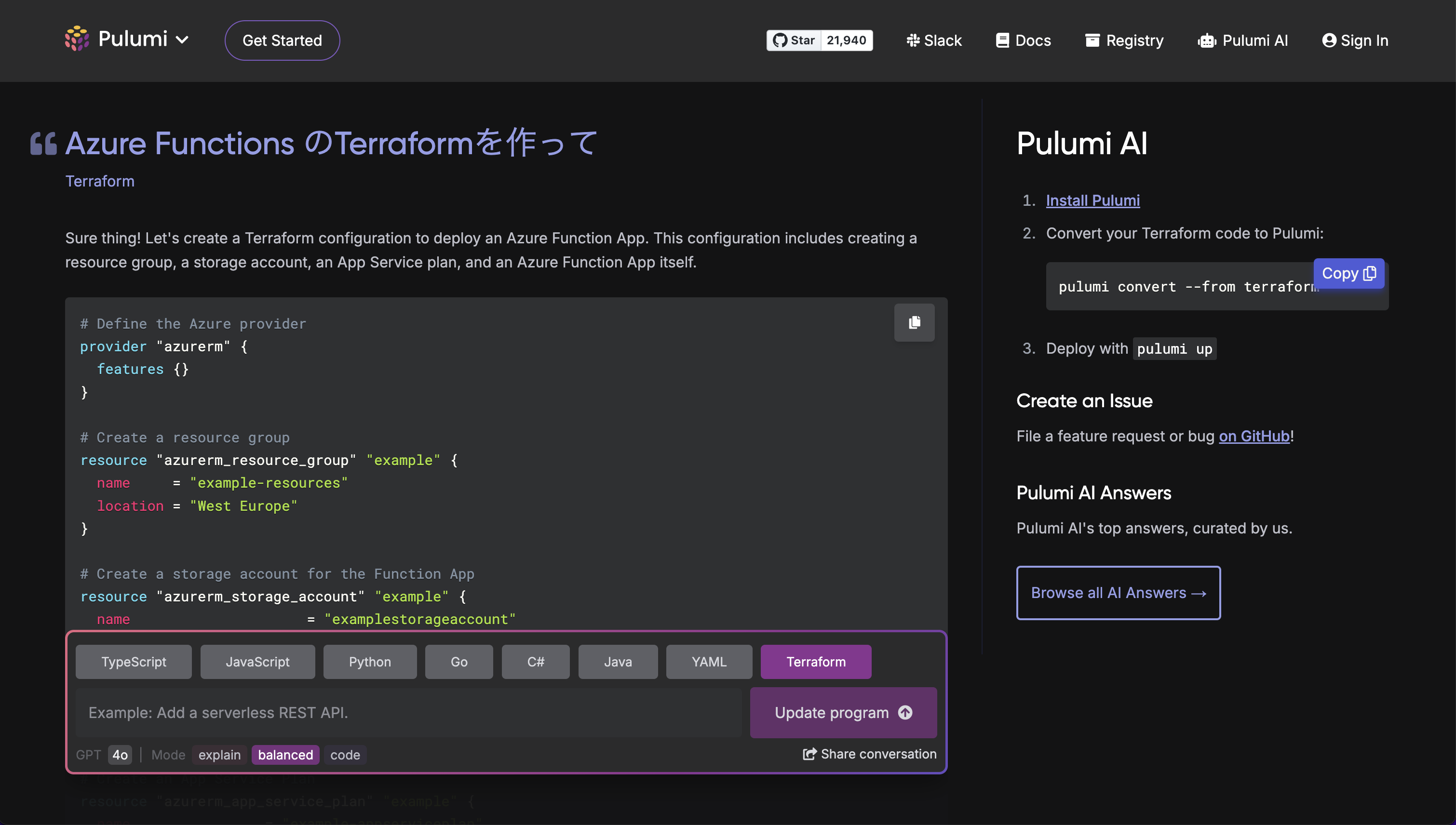Click the "West Europe" location value
Viewport: 1456px width, 825px height.
[243, 506]
